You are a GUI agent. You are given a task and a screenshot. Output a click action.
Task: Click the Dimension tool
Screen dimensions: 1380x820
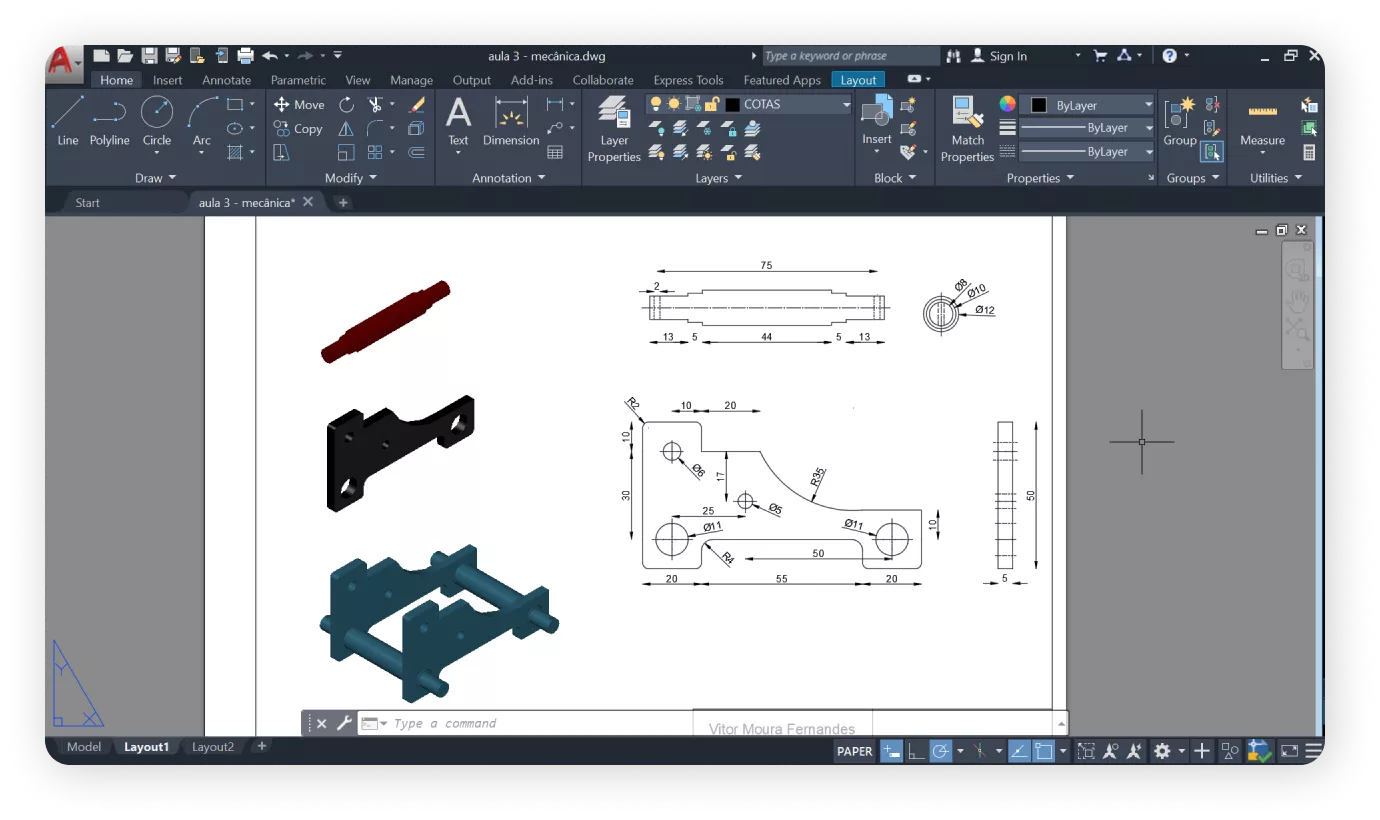coord(511,121)
